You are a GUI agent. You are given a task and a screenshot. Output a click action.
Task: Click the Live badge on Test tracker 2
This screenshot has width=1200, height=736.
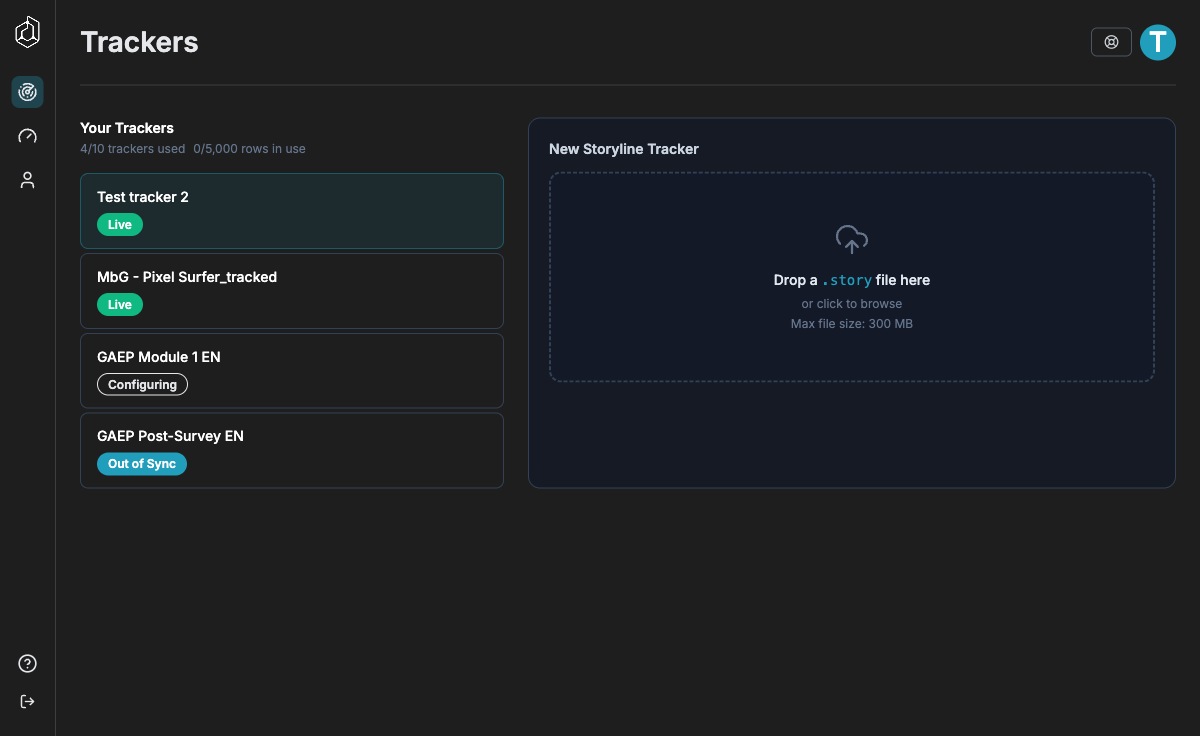pyautogui.click(x=120, y=225)
